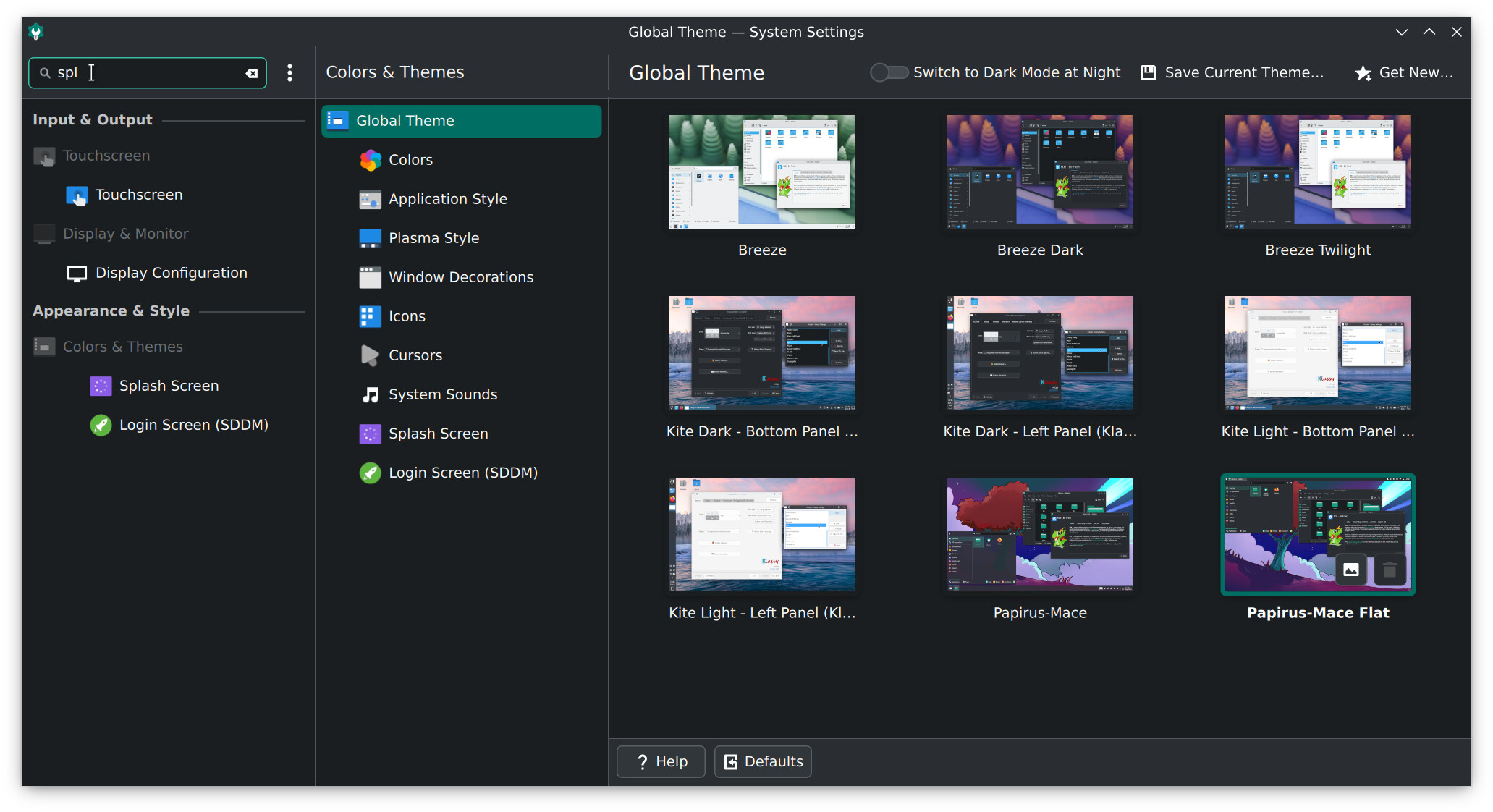Screen dimensions: 1493x812
Task: Clear the search field text
Action: (x=252, y=73)
